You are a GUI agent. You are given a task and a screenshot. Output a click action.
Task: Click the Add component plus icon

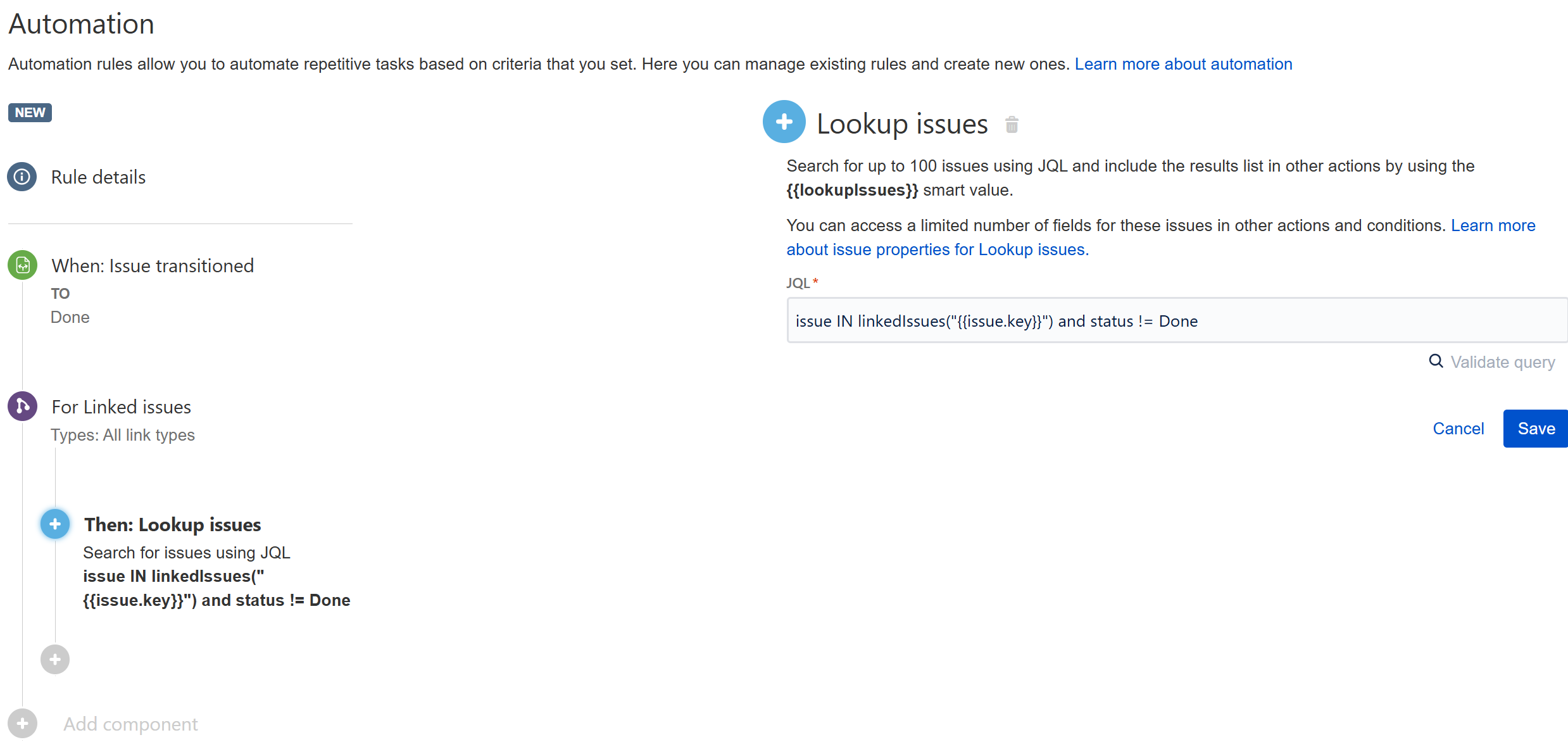[x=22, y=723]
